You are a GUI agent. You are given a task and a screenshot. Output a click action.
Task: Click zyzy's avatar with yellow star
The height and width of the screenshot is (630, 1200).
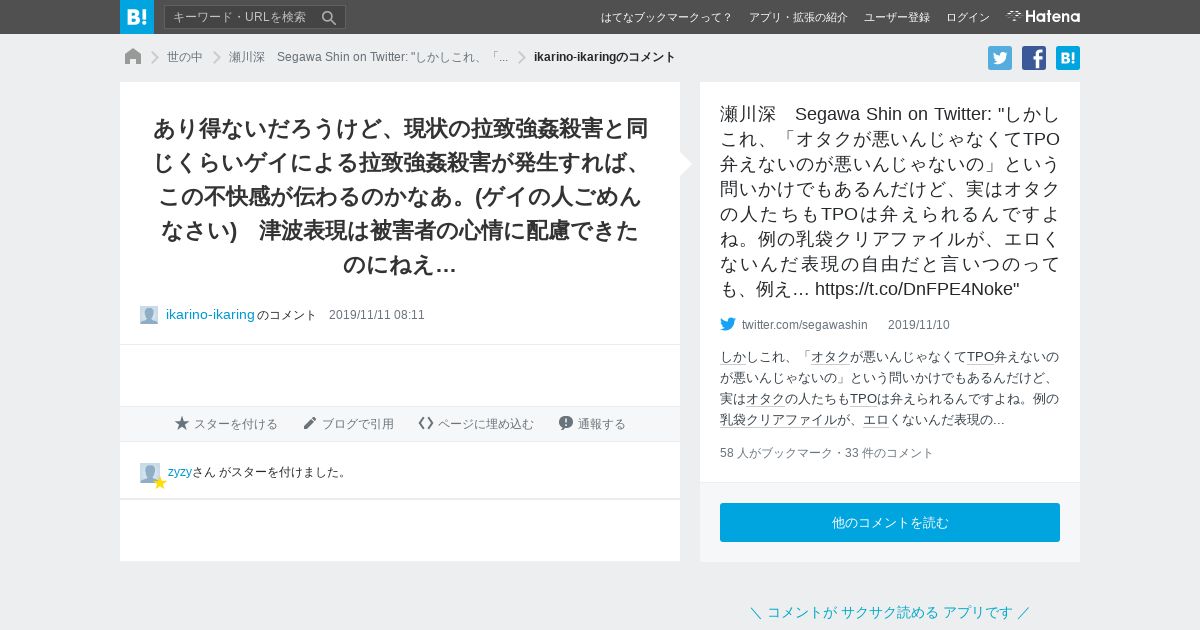[x=151, y=475]
